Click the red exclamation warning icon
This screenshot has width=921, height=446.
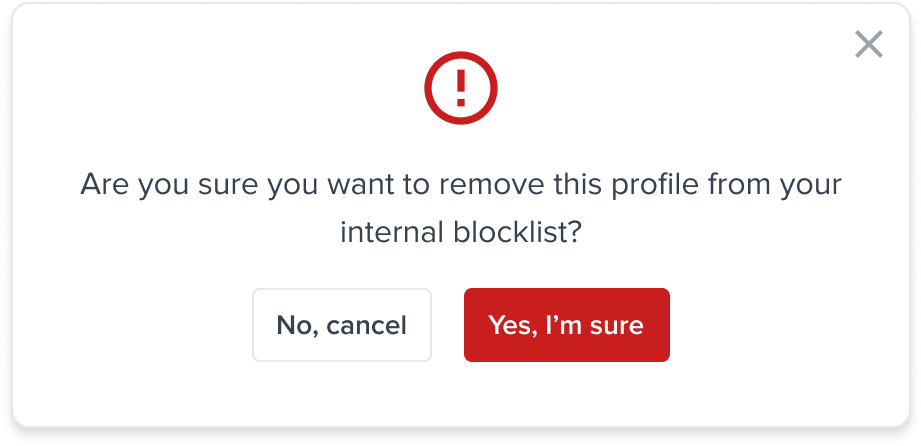pos(460,90)
